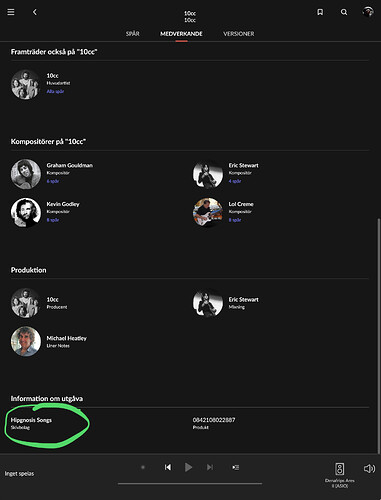Image resolution: width=381 pixels, height=500 pixels.
Task: Start playback with the play button
Action: tap(188, 467)
